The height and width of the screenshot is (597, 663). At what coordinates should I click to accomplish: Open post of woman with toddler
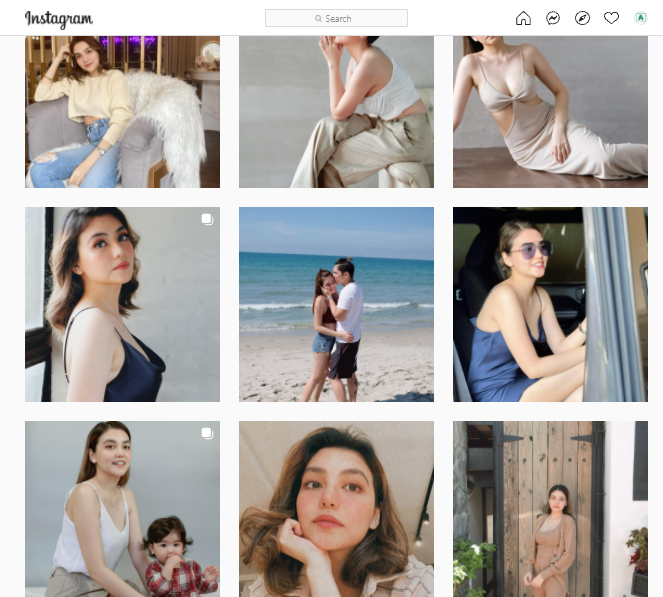pos(122,509)
